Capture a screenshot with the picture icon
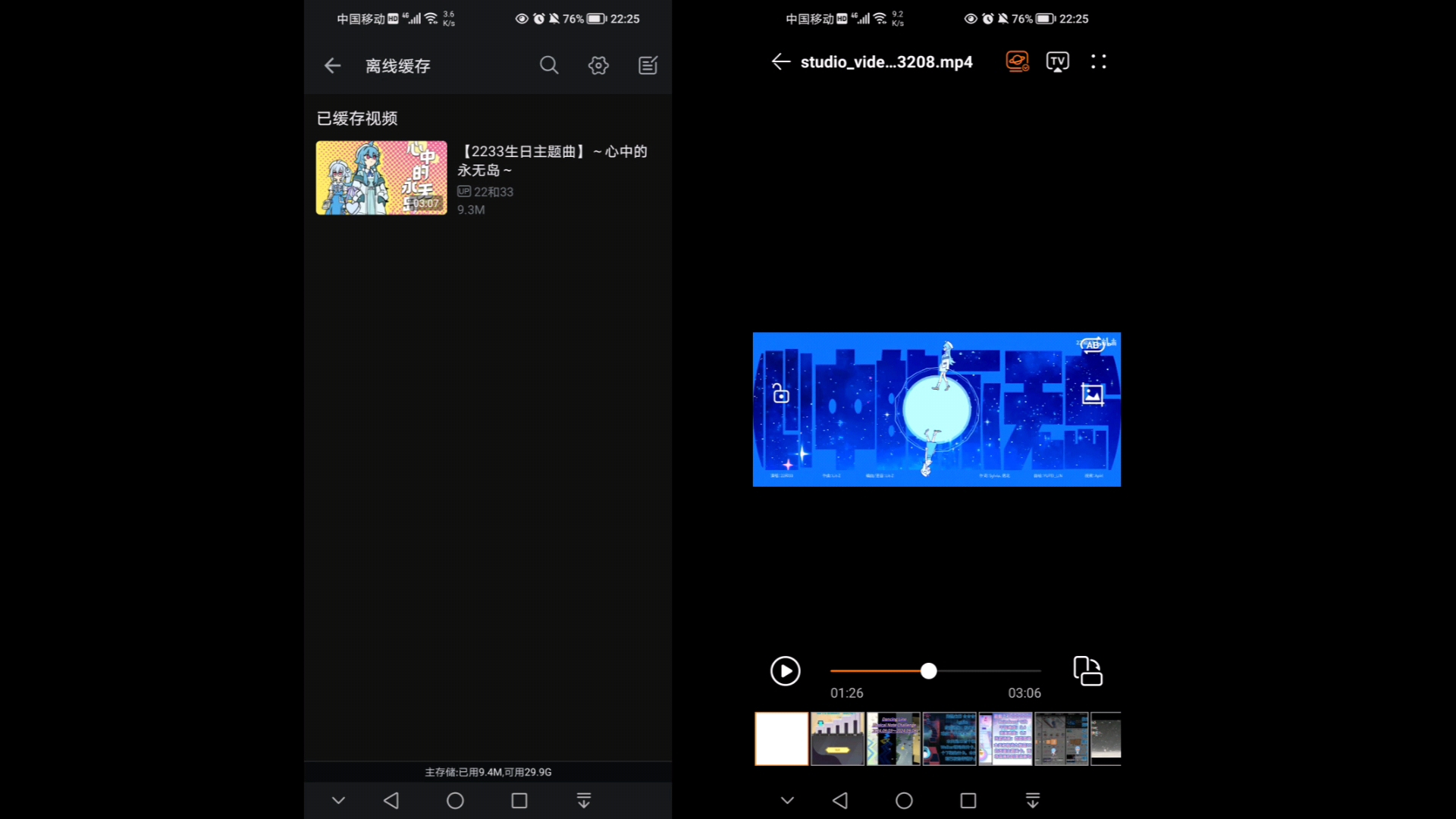This screenshot has width=1456, height=819. 1093,394
